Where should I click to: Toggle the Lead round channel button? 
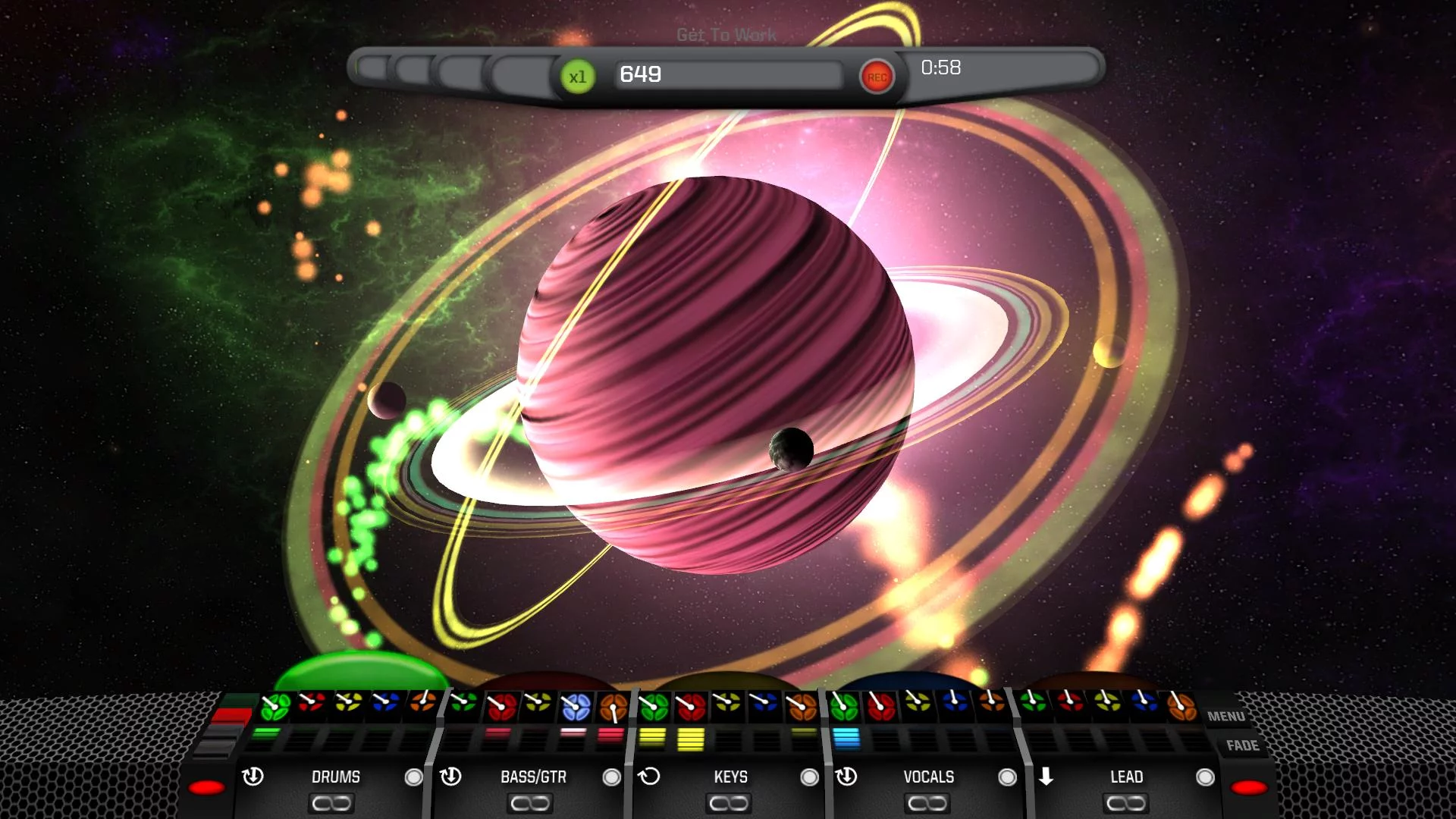1205,777
